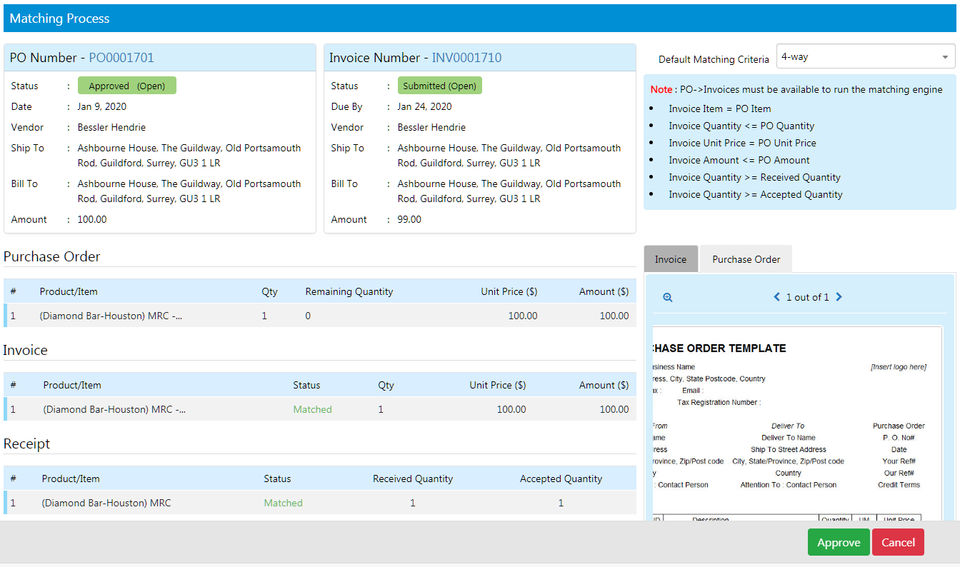960x567 pixels.
Task: Click the Received Quantity column header
Action: click(413, 479)
